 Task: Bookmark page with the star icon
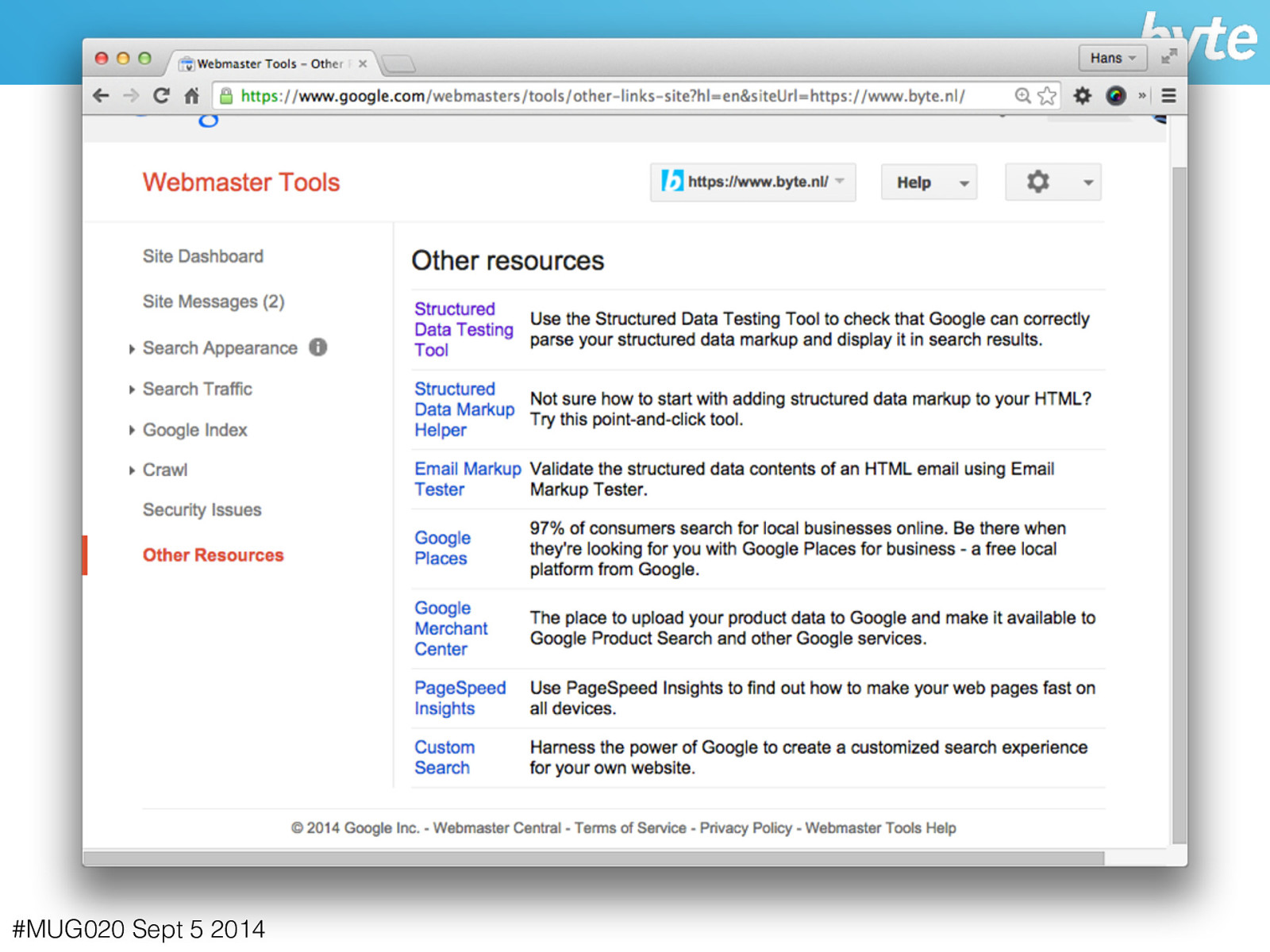click(1047, 96)
